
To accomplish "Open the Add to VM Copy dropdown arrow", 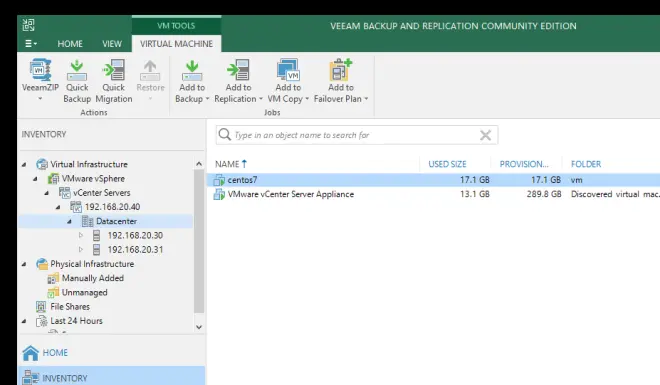I will click(x=307, y=99).
